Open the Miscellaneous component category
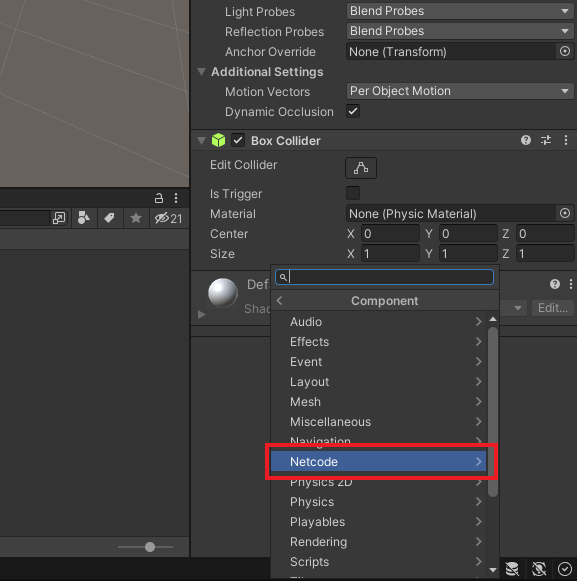Screen dimensions: 577x581 coord(378,422)
